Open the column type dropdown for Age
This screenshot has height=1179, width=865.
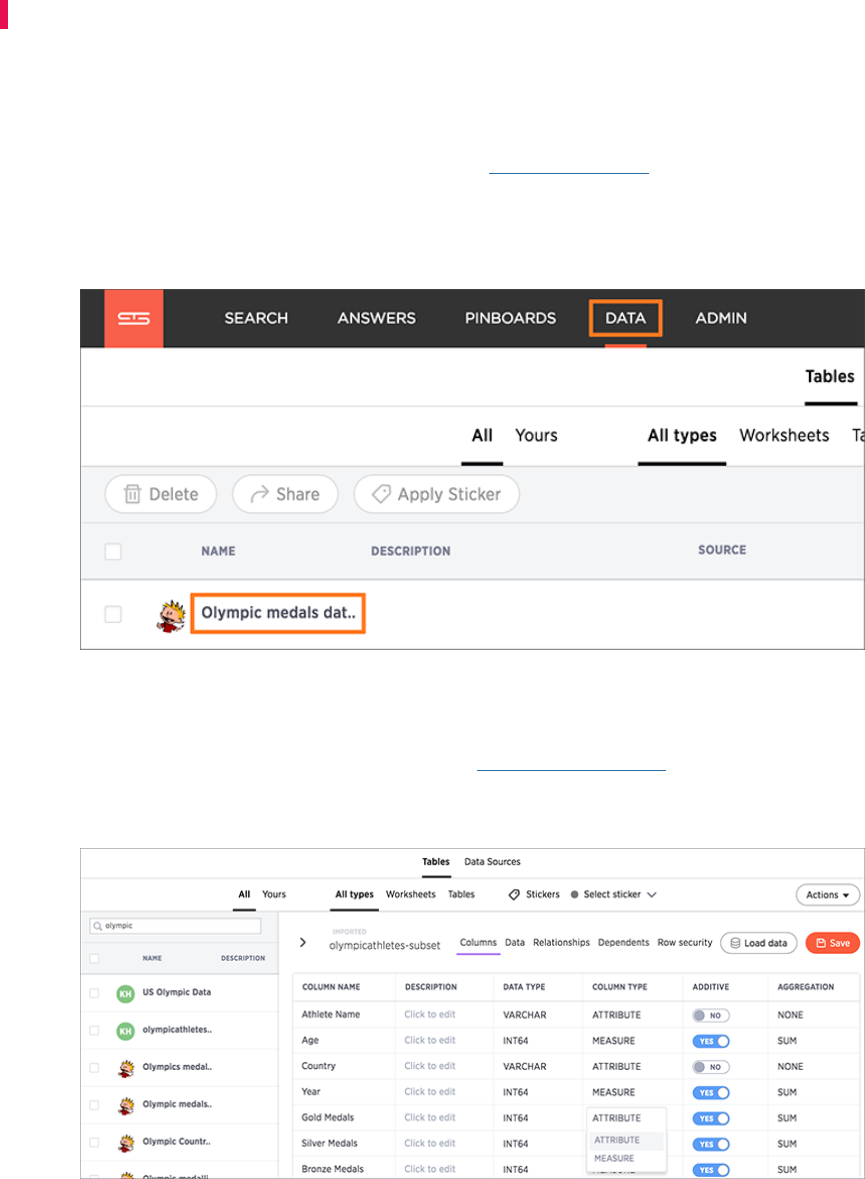614,1041
